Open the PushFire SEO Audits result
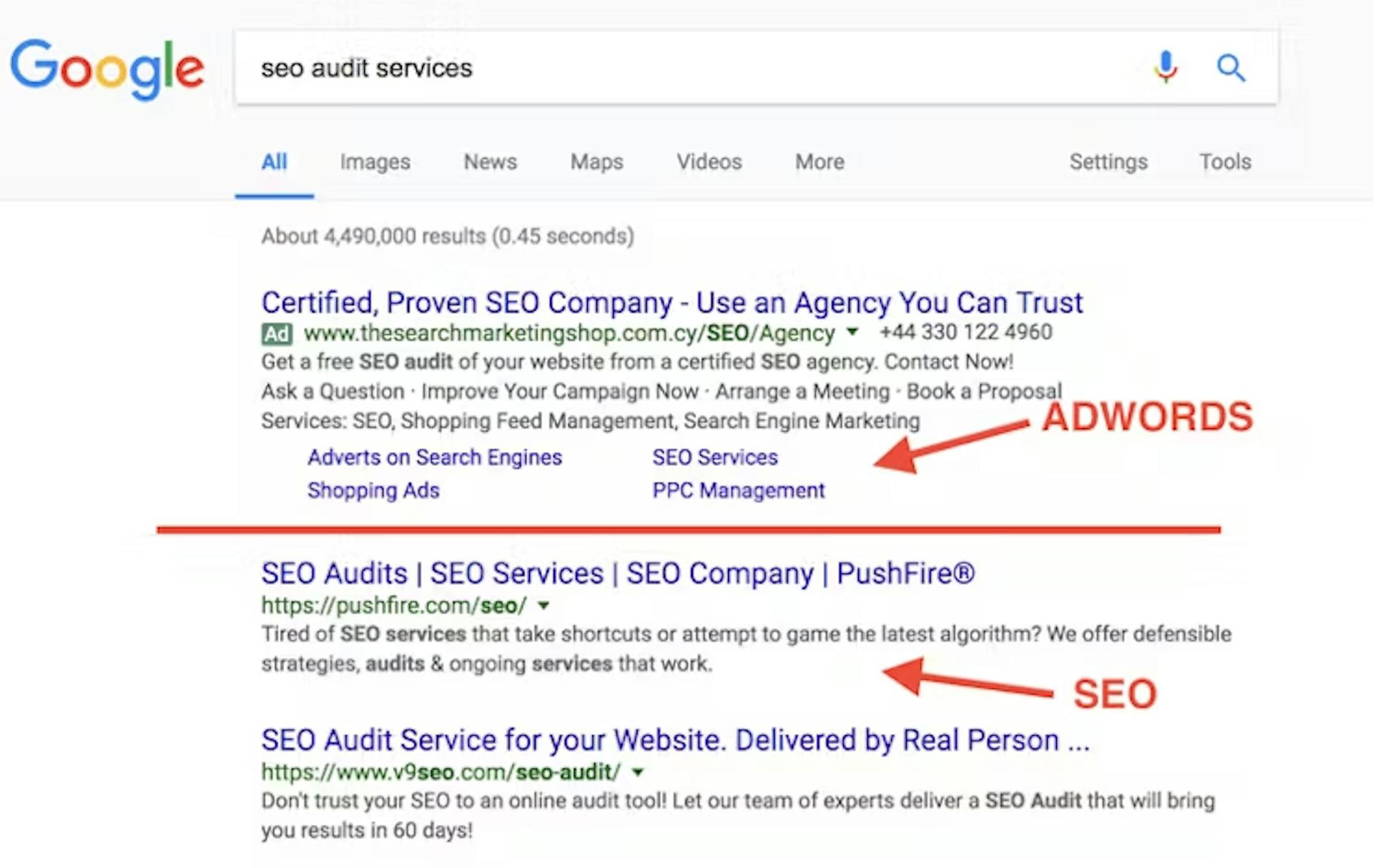 coord(618,573)
